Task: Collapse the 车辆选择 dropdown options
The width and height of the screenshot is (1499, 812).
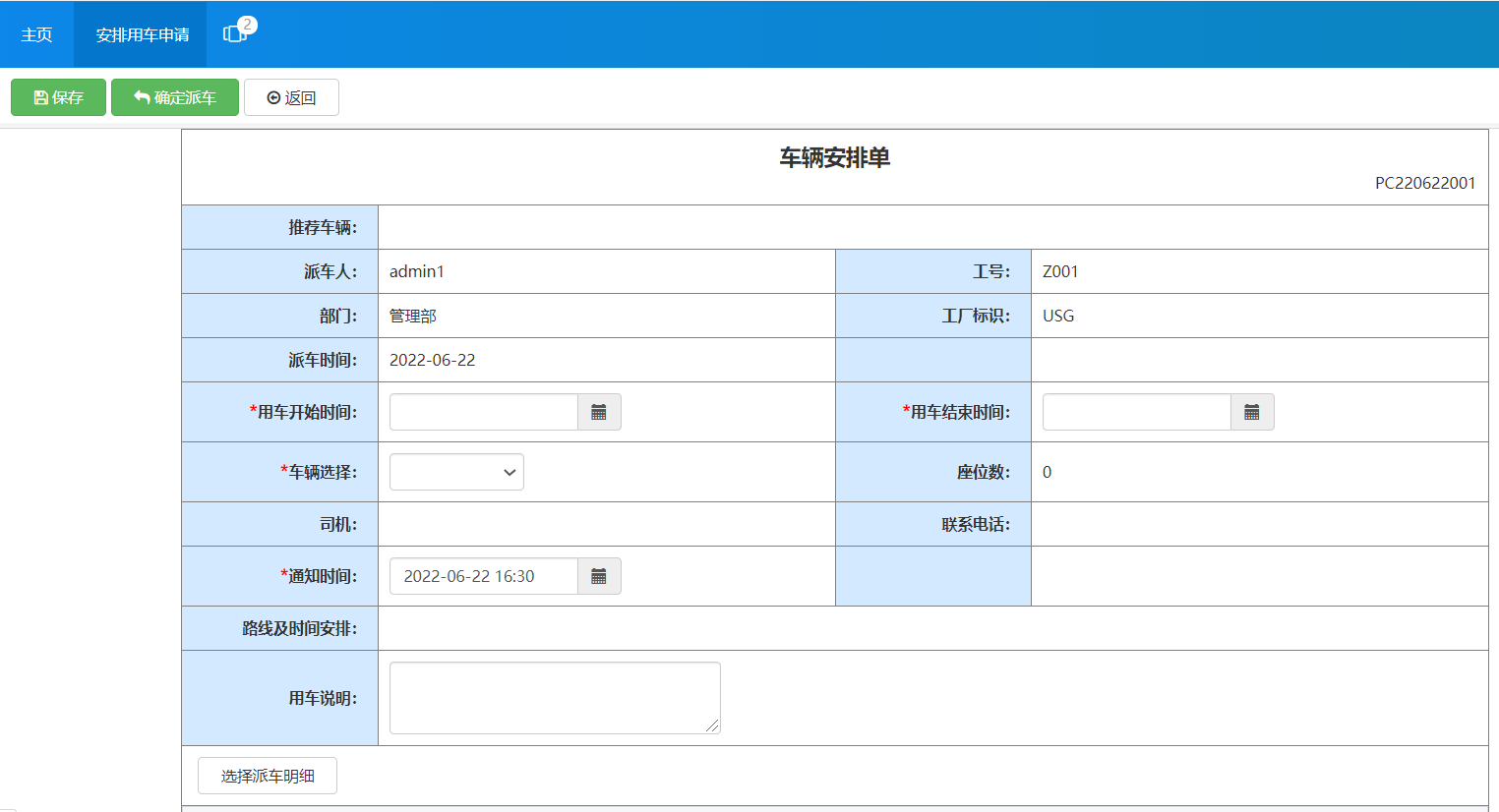Action: [509, 472]
